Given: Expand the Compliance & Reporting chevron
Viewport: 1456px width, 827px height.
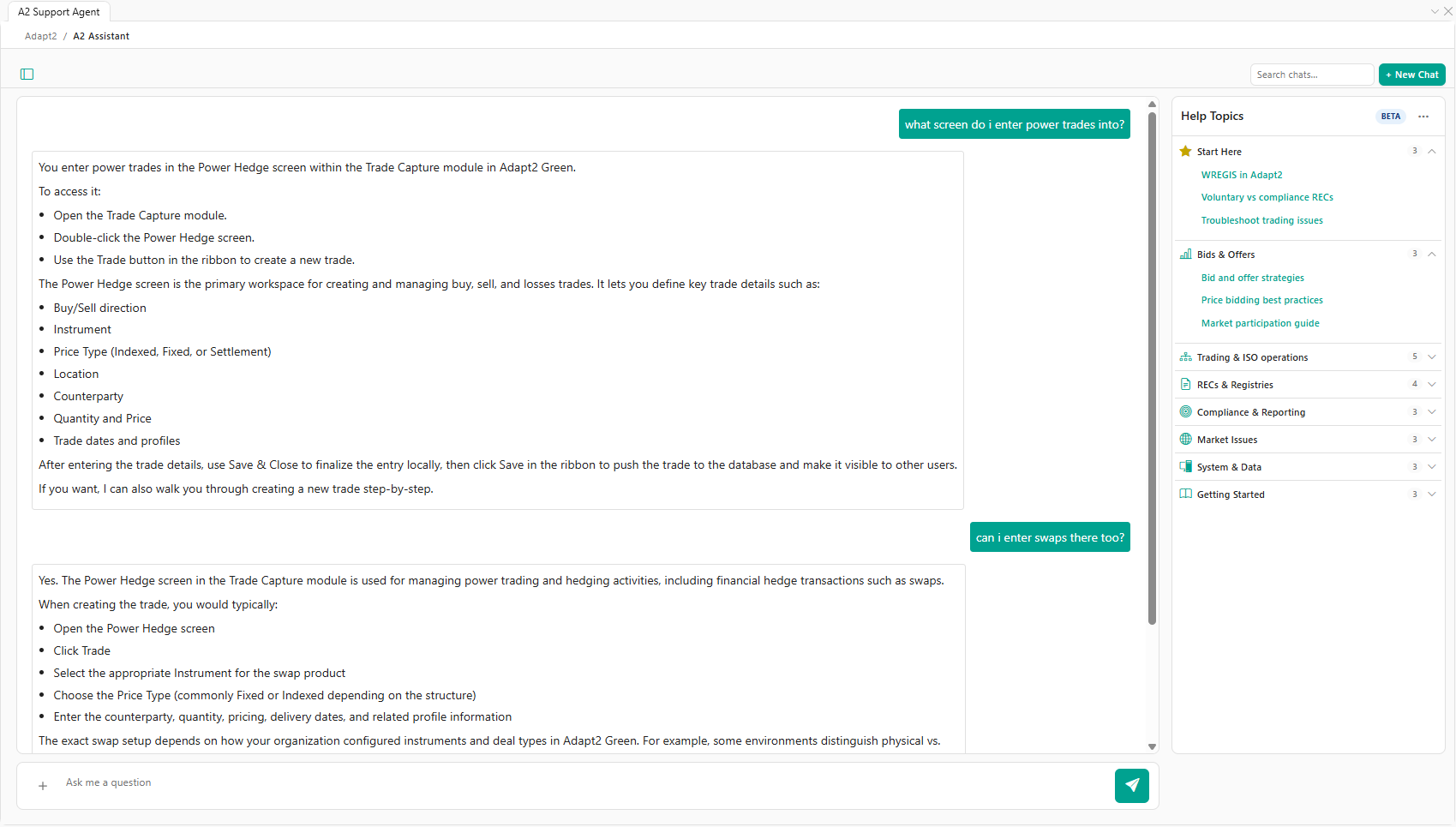Looking at the screenshot, I should pos(1432,411).
